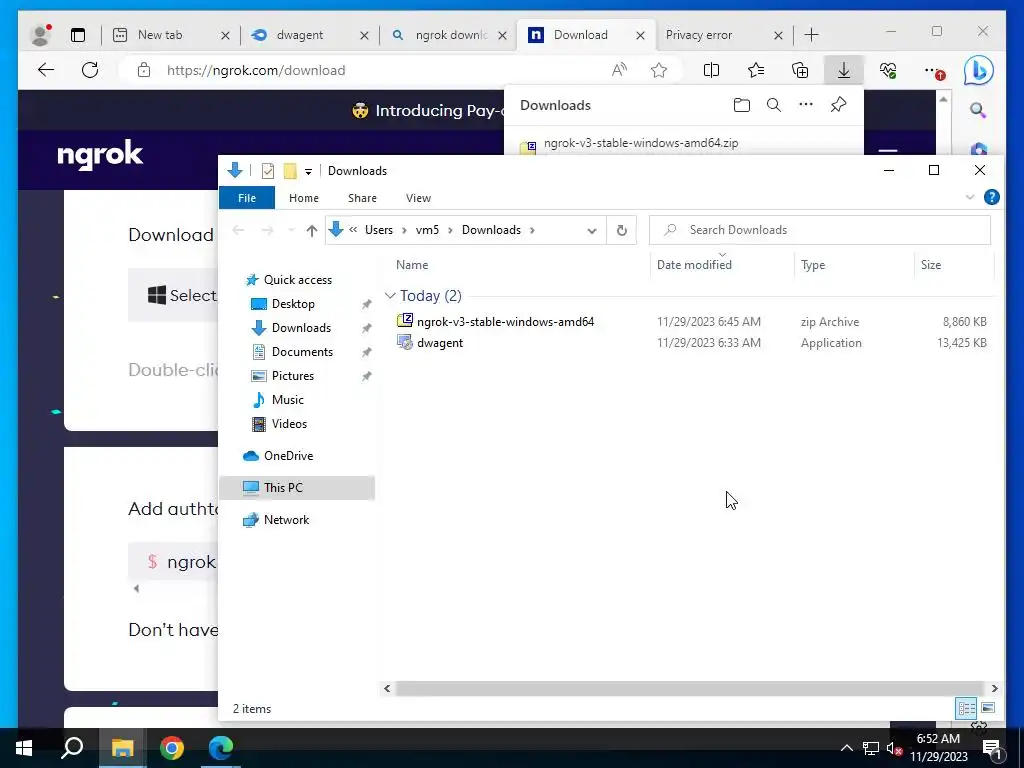This screenshot has height=768, width=1024.
Task: Click the browser back arrow
Action: [x=46, y=71]
